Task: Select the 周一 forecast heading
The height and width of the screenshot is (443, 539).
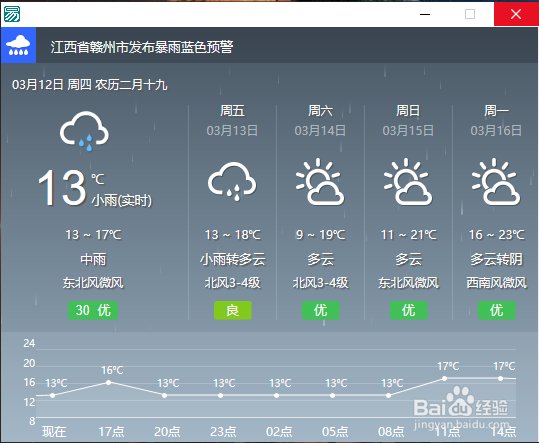Action: point(496,111)
